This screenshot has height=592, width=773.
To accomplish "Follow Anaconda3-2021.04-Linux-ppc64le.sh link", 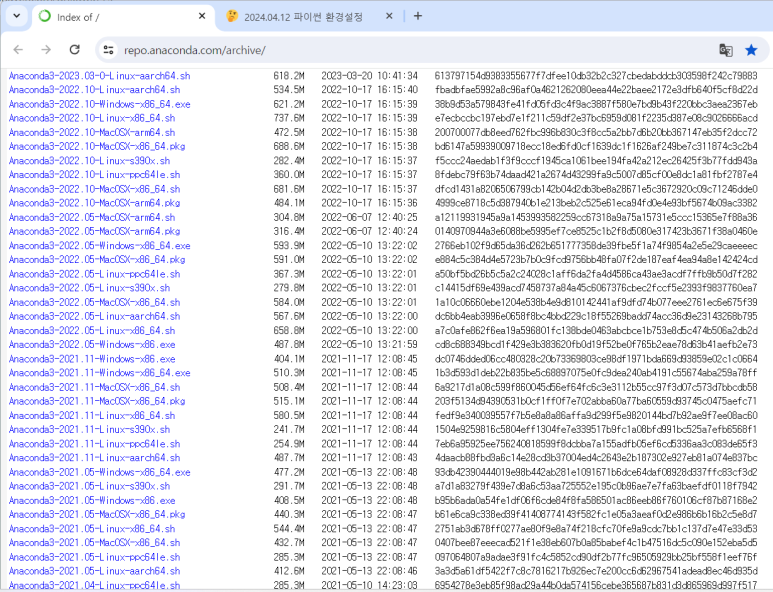I will click(x=94, y=585).
